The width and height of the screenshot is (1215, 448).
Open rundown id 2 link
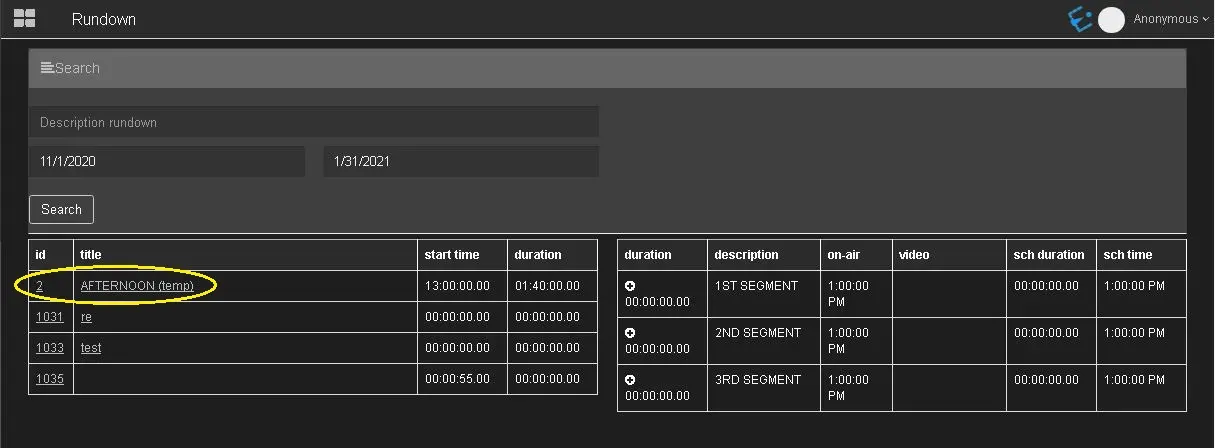pyautogui.click(x=40, y=286)
